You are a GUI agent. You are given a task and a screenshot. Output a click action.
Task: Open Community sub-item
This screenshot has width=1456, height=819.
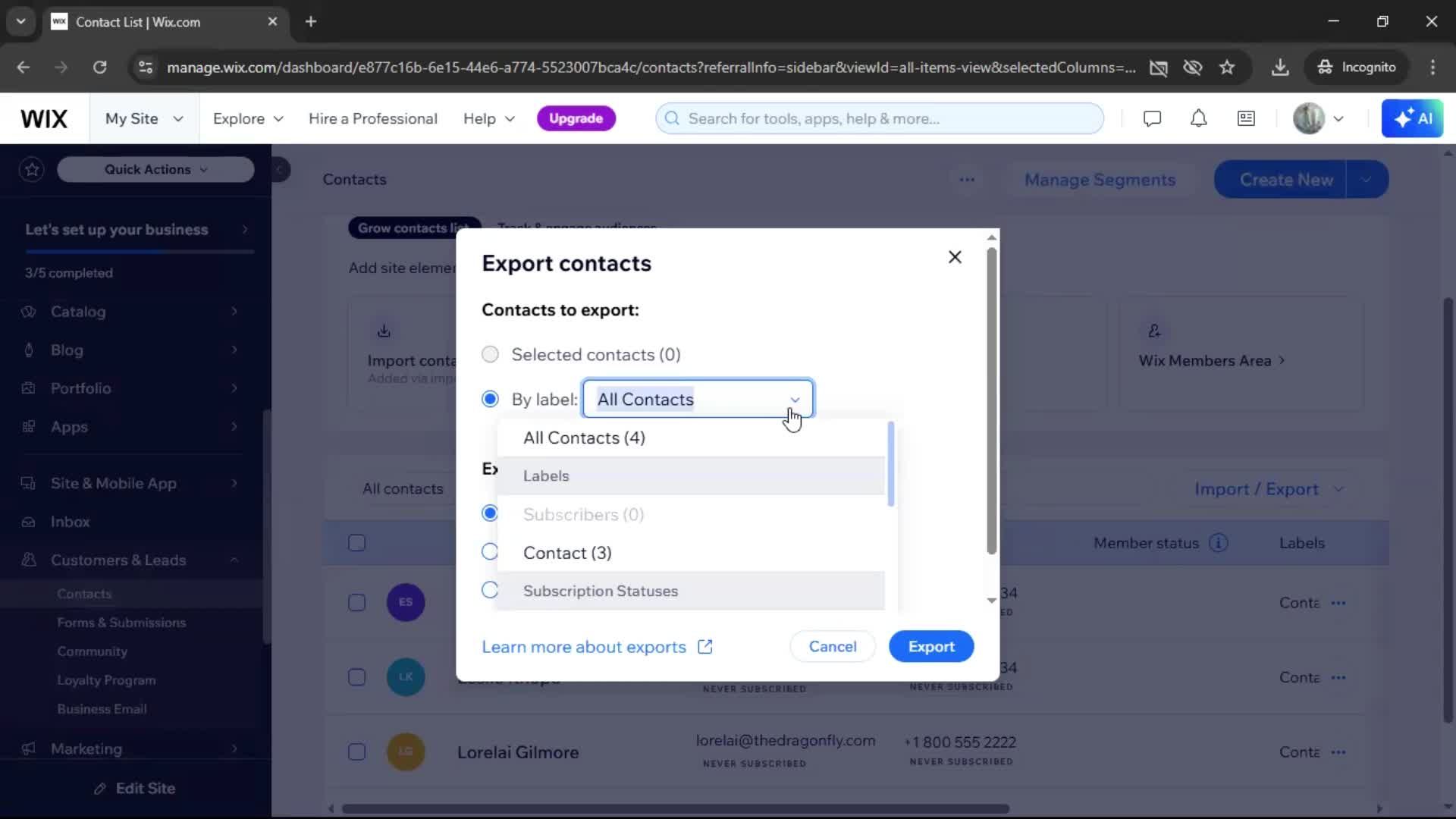93,651
